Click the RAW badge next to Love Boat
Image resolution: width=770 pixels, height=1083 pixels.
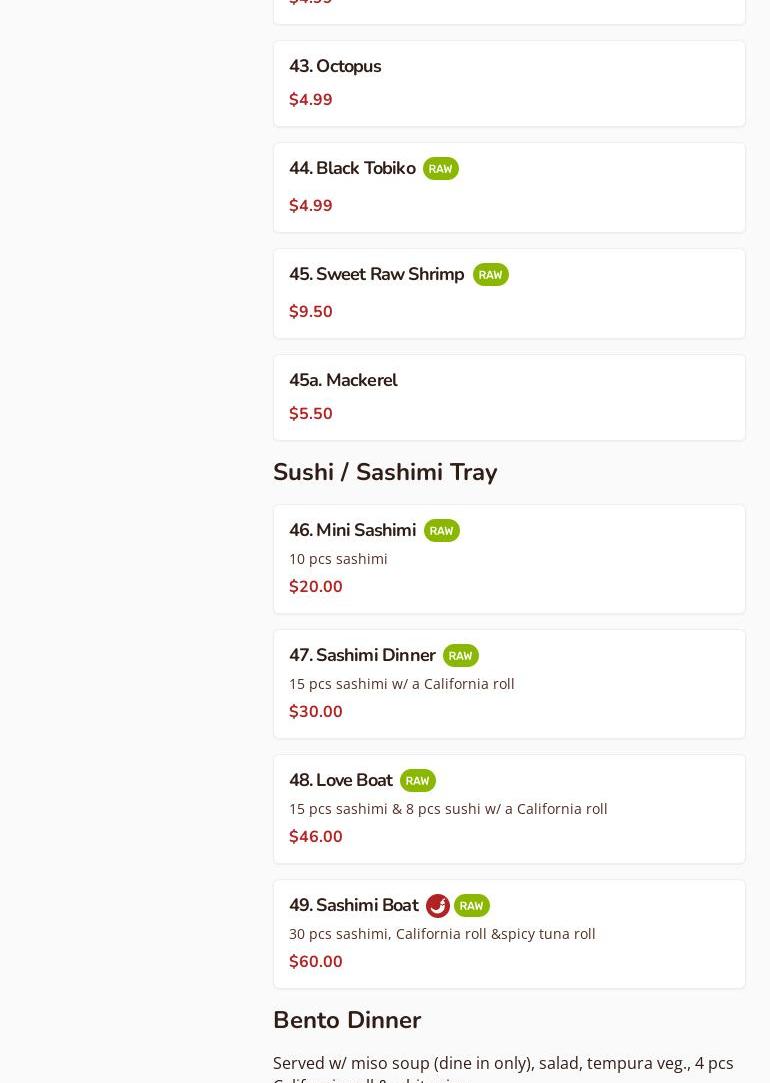pos(417,781)
